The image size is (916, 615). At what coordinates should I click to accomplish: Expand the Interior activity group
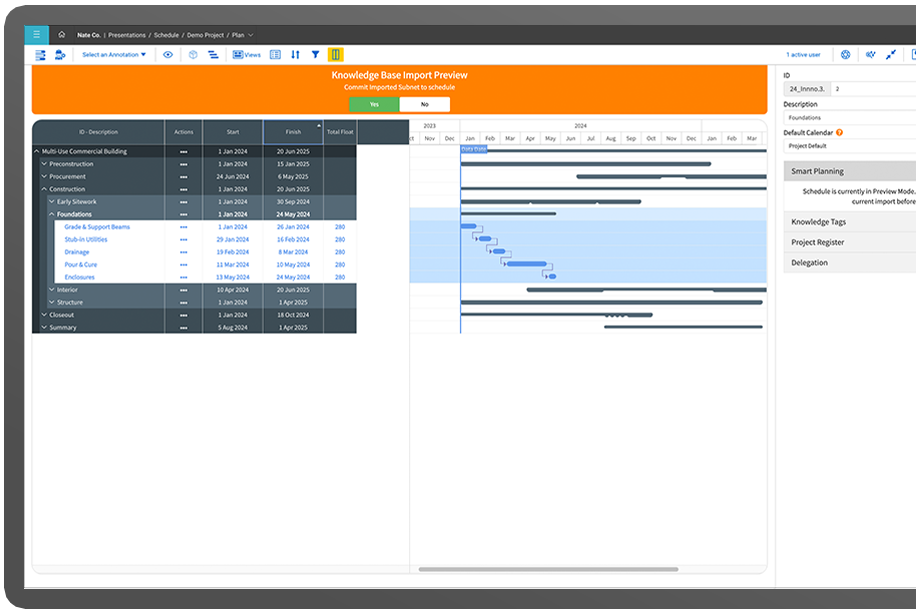click(x=51, y=290)
